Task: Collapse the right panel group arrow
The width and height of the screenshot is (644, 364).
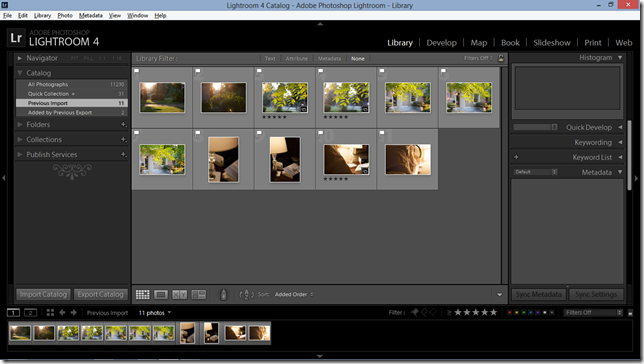Action: point(637,178)
